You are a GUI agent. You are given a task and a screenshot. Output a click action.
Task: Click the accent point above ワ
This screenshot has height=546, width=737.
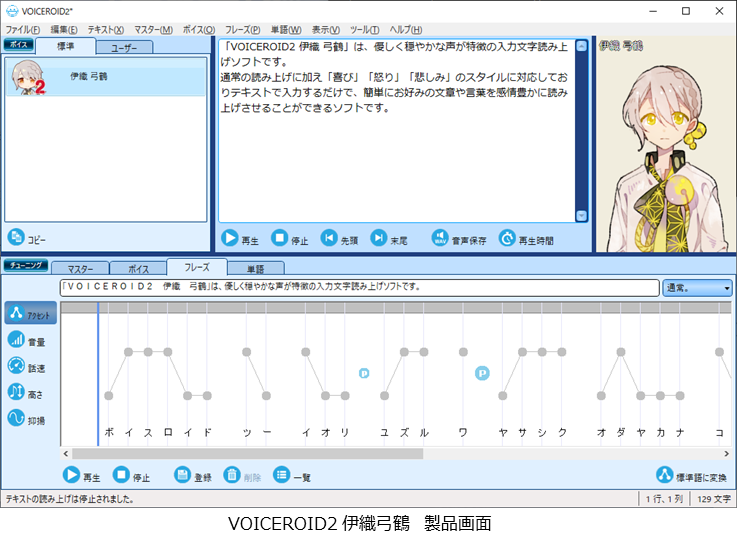pos(463,352)
